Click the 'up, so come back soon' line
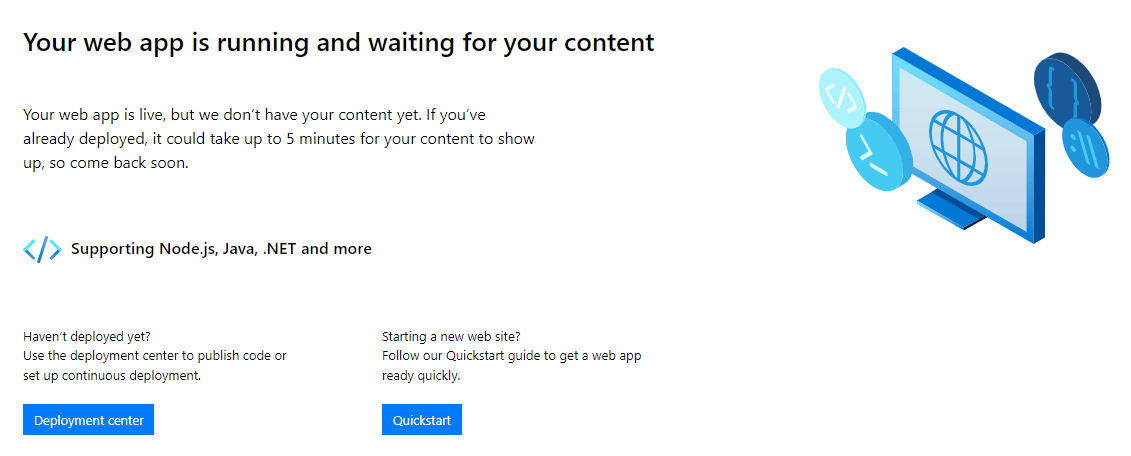The image size is (1131, 456). click(105, 163)
